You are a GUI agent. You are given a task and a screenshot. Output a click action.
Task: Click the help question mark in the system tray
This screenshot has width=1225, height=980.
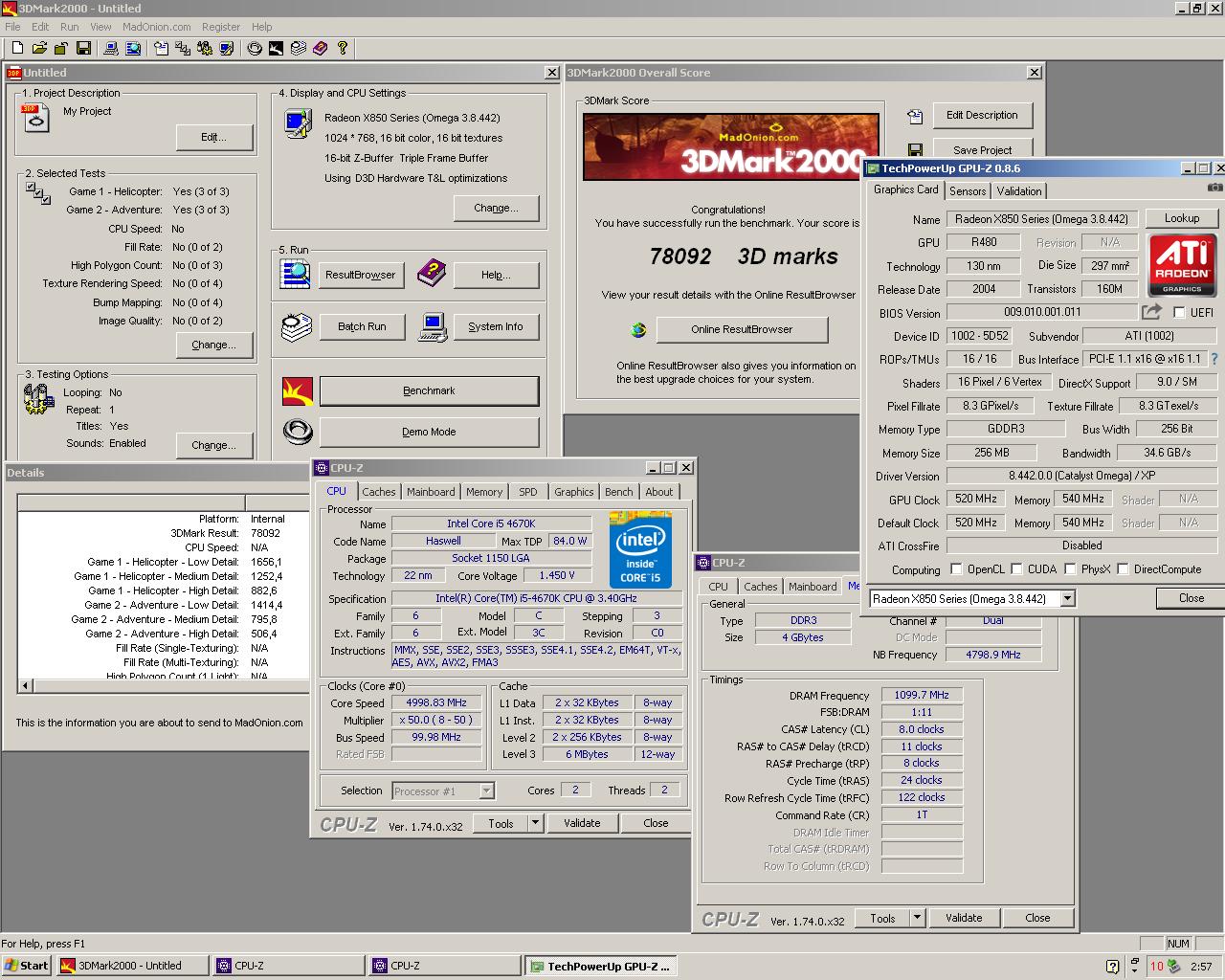click(x=1112, y=967)
